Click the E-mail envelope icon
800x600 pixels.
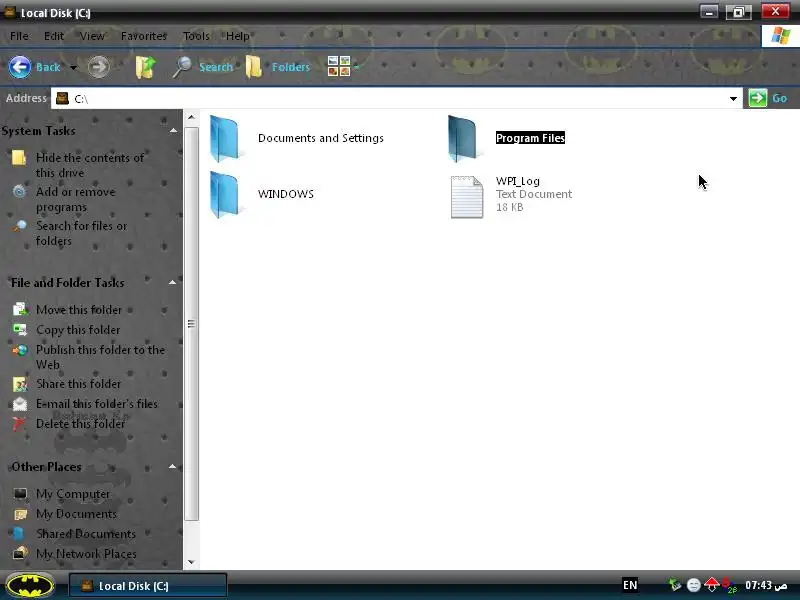19,404
